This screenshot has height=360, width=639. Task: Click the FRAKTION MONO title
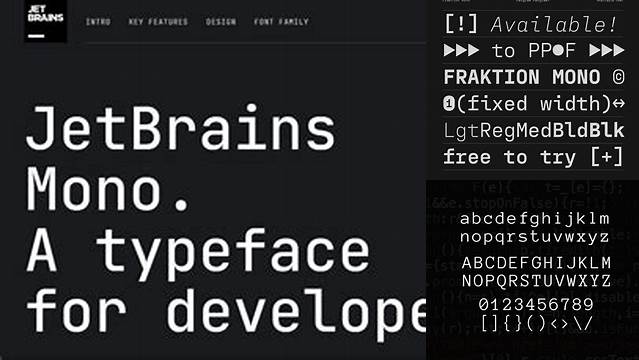(522, 77)
